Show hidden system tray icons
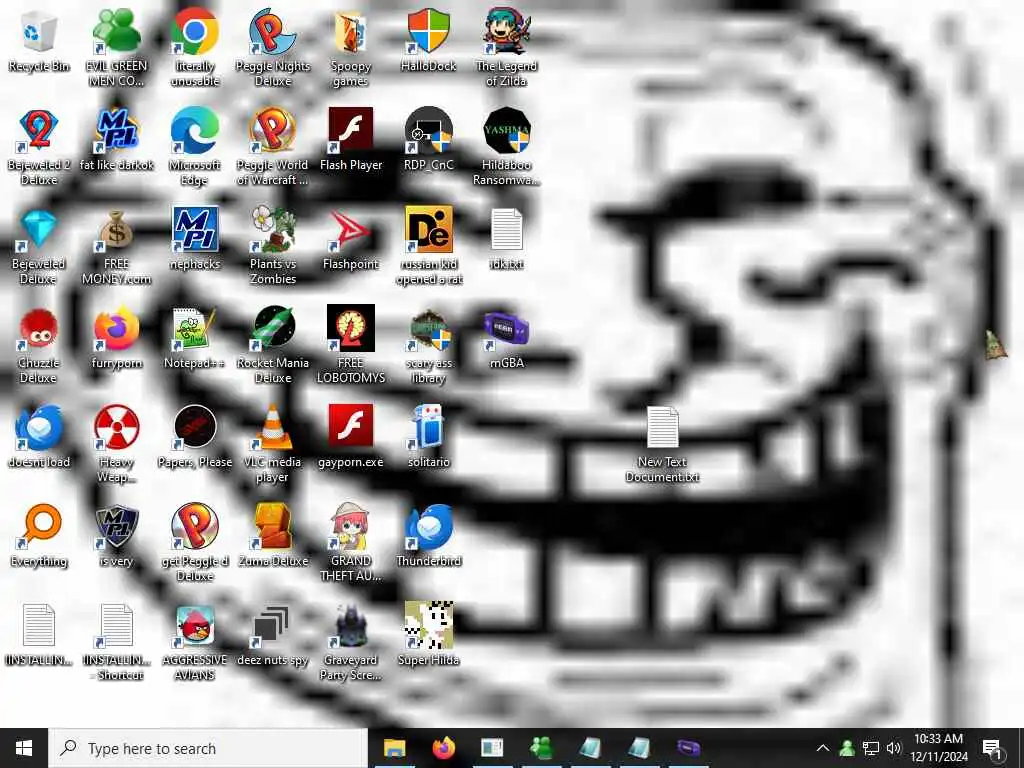The height and width of the screenshot is (768, 1024). pos(823,748)
